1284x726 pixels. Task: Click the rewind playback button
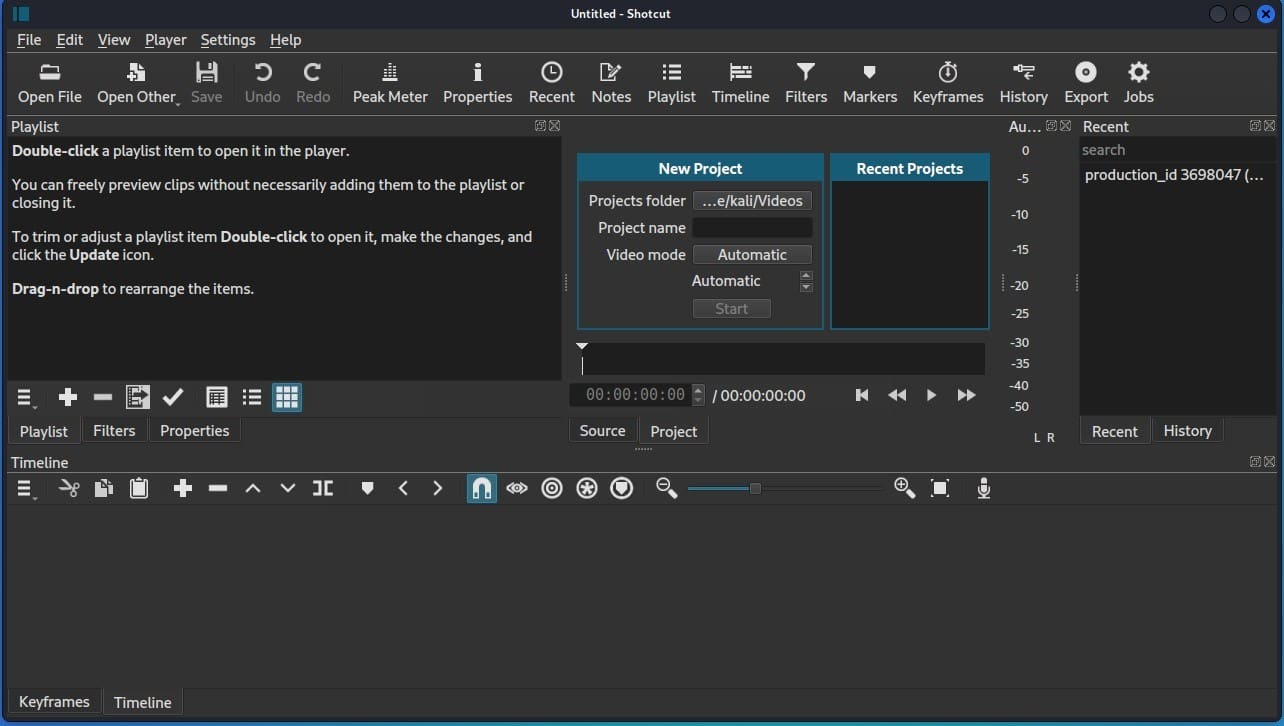point(897,395)
